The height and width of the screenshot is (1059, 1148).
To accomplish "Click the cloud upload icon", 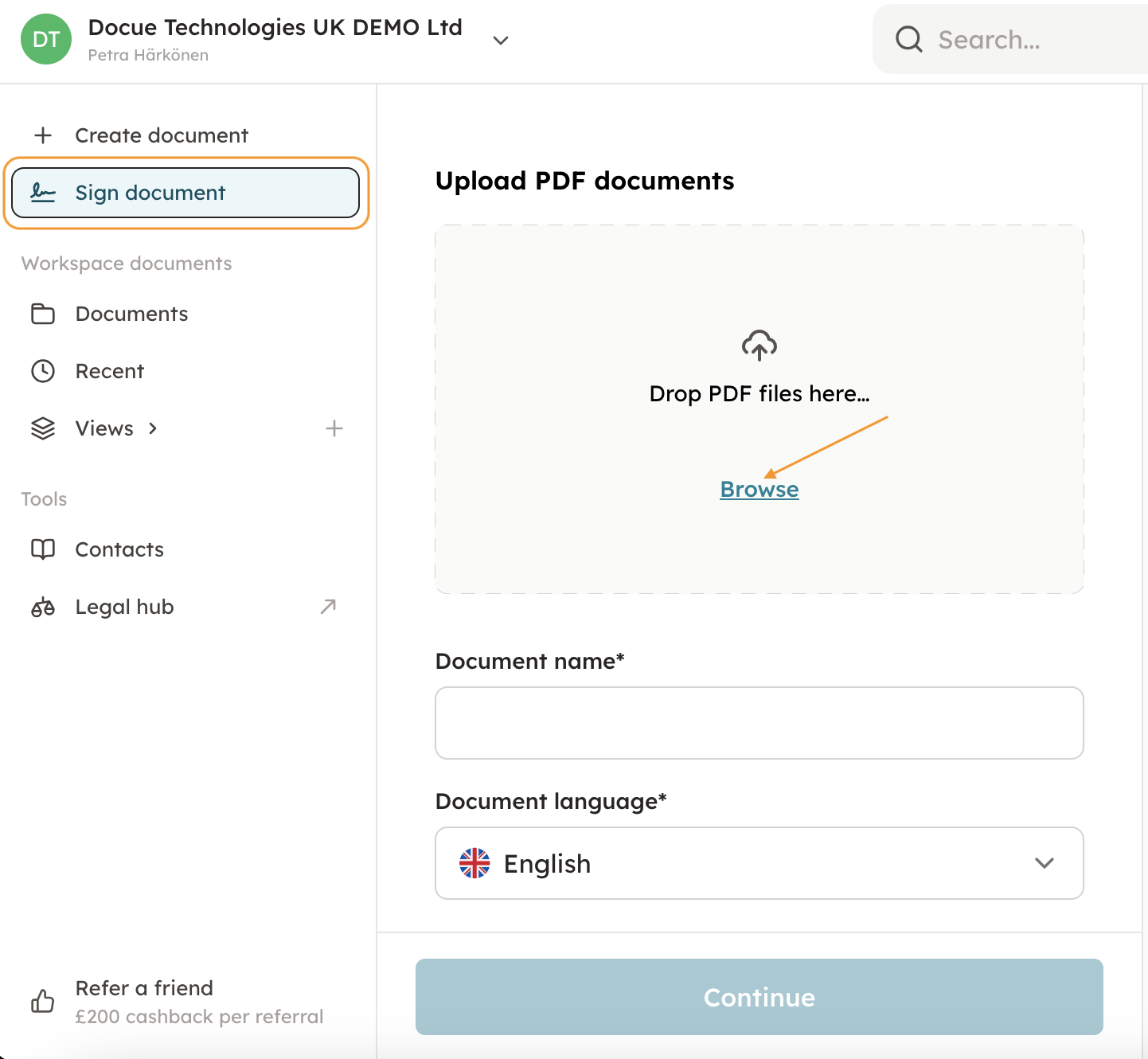I will coord(759,346).
